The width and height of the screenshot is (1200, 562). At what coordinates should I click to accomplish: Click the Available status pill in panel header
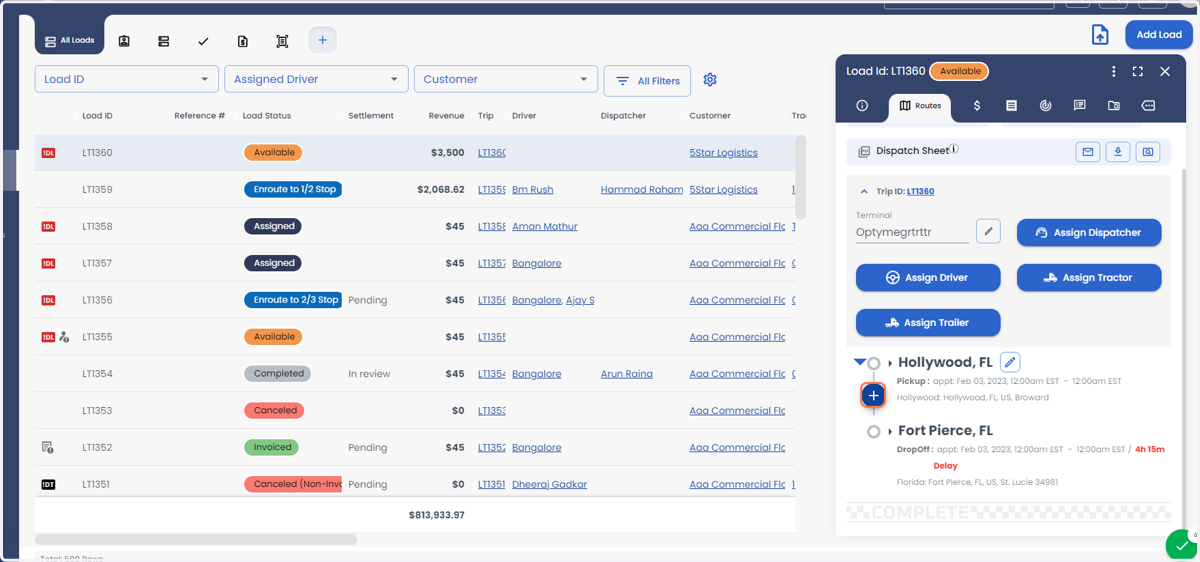959,71
